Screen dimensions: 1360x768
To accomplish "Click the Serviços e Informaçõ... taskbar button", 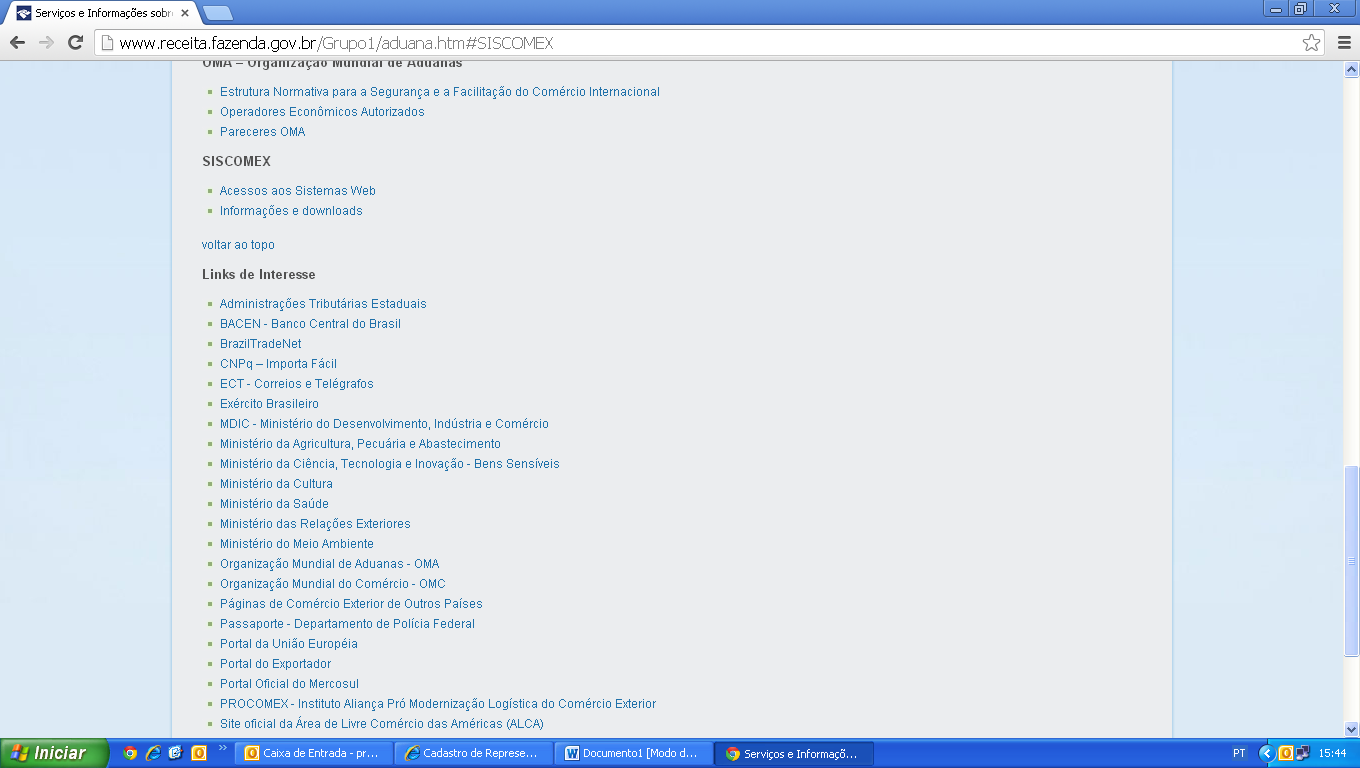I will coord(794,753).
